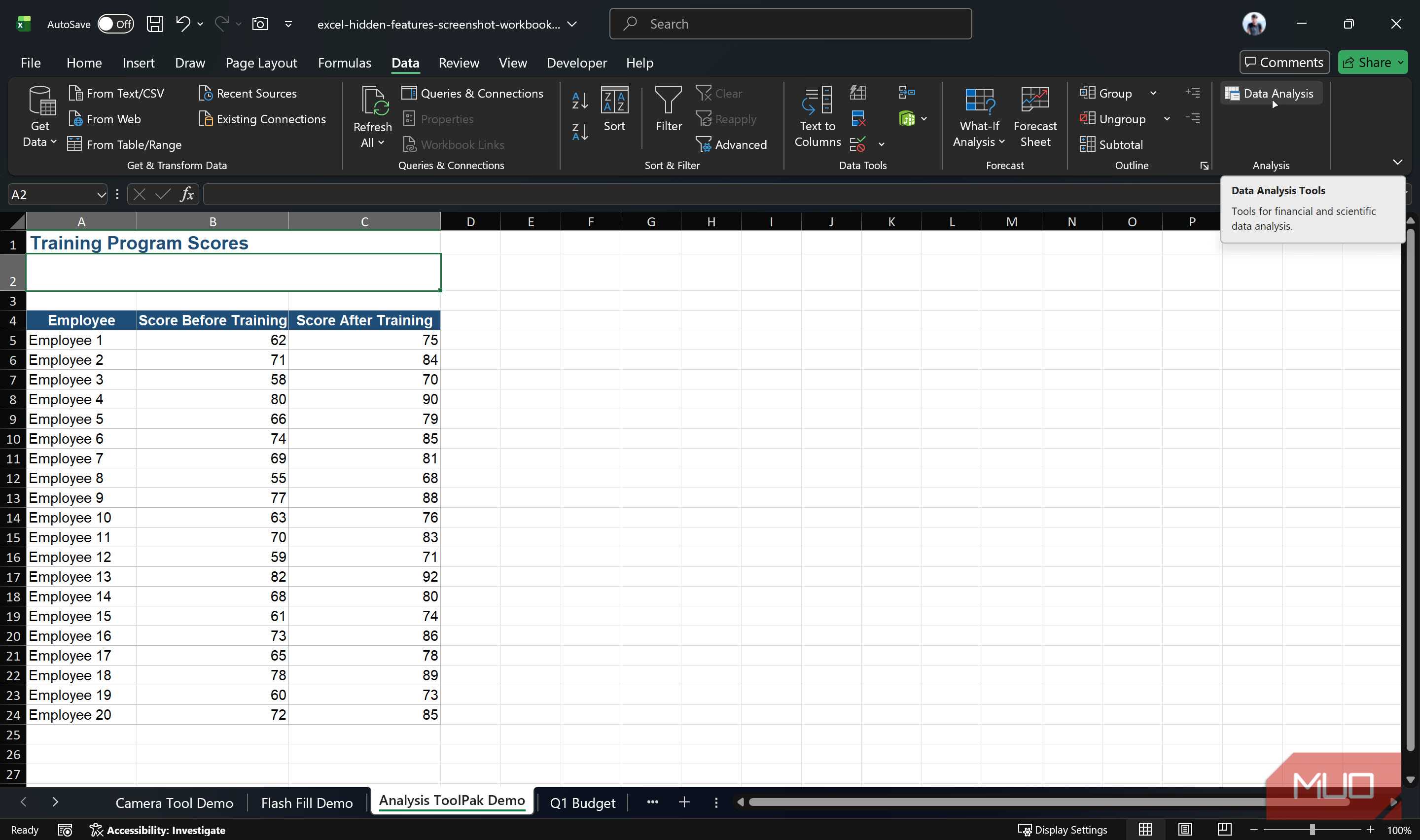Click Forecast Sheet
Image resolution: width=1420 pixels, height=840 pixels.
tap(1035, 117)
